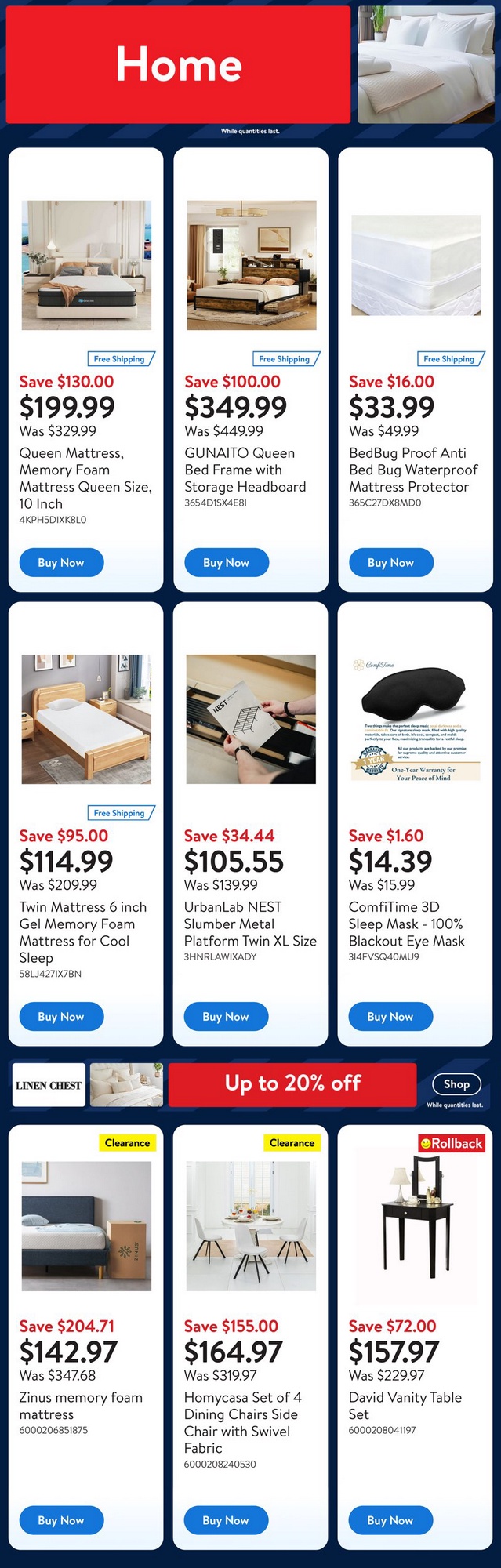The image size is (501, 1568).
Task: Click Free Shipping tag on Twin Mattress
Action: tap(119, 813)
